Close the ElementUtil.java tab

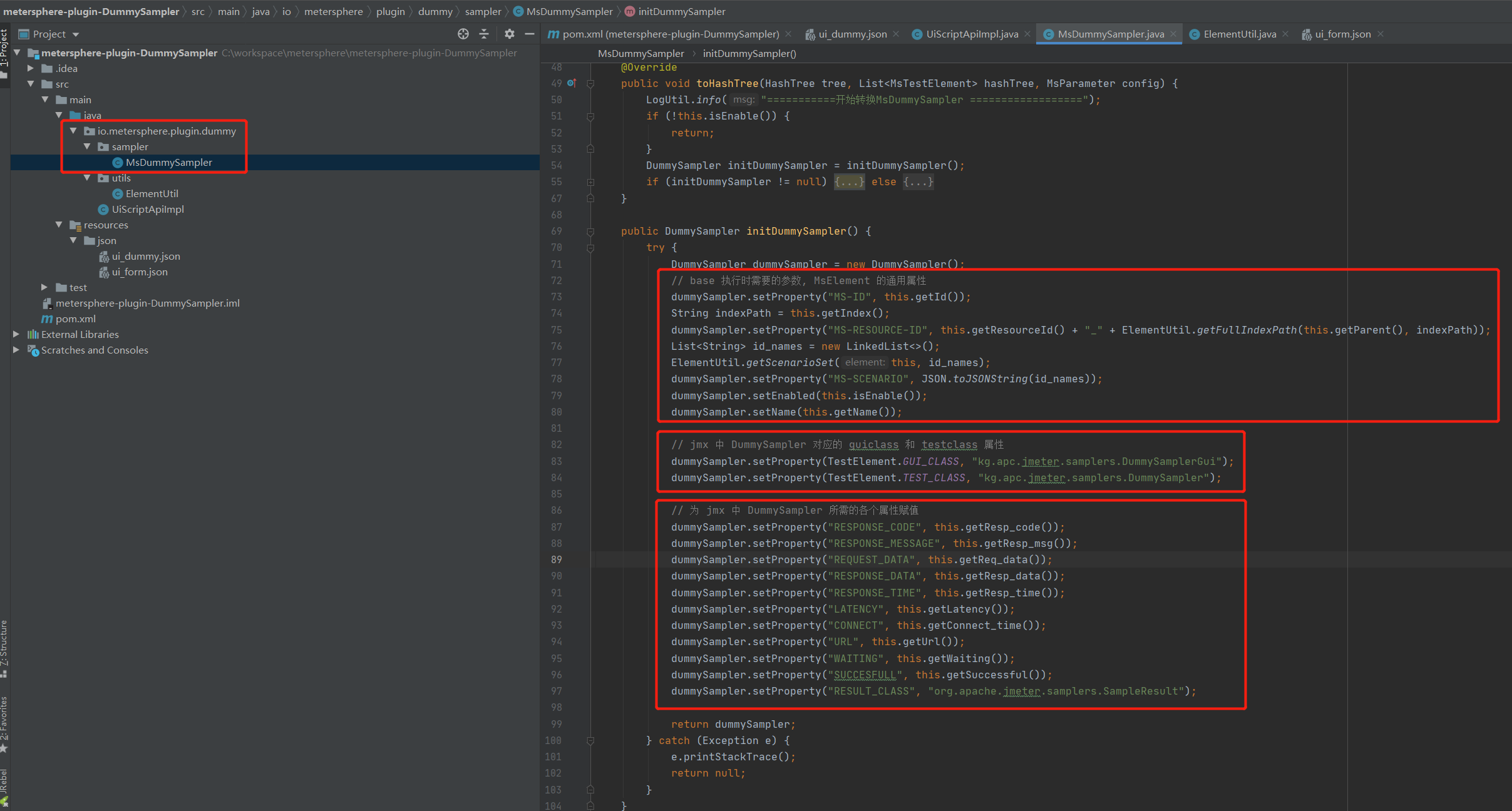click(x=1285, y=34)
